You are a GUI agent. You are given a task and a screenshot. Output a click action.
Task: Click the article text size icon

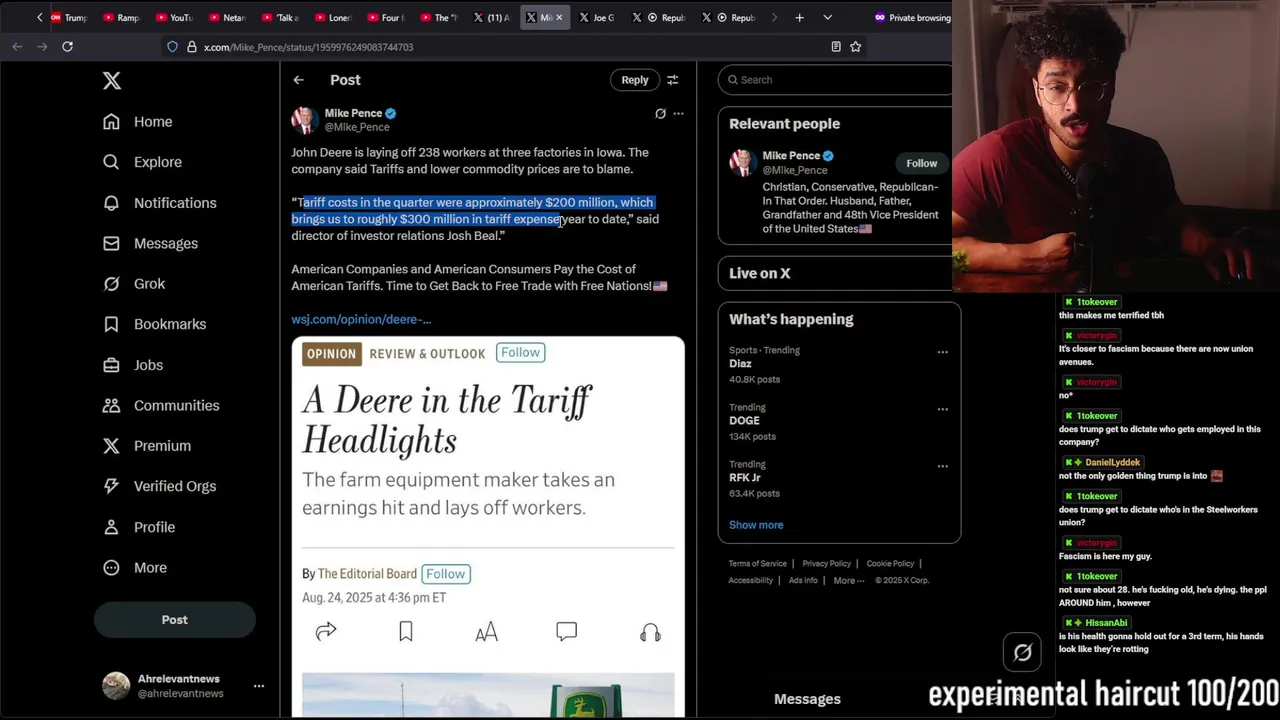(486, 632)
